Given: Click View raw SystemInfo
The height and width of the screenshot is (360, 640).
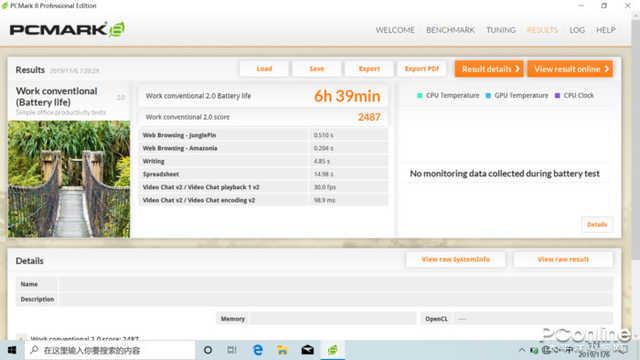Looking at the screenshot, I should pyautogui.click(x=456, y=260).
